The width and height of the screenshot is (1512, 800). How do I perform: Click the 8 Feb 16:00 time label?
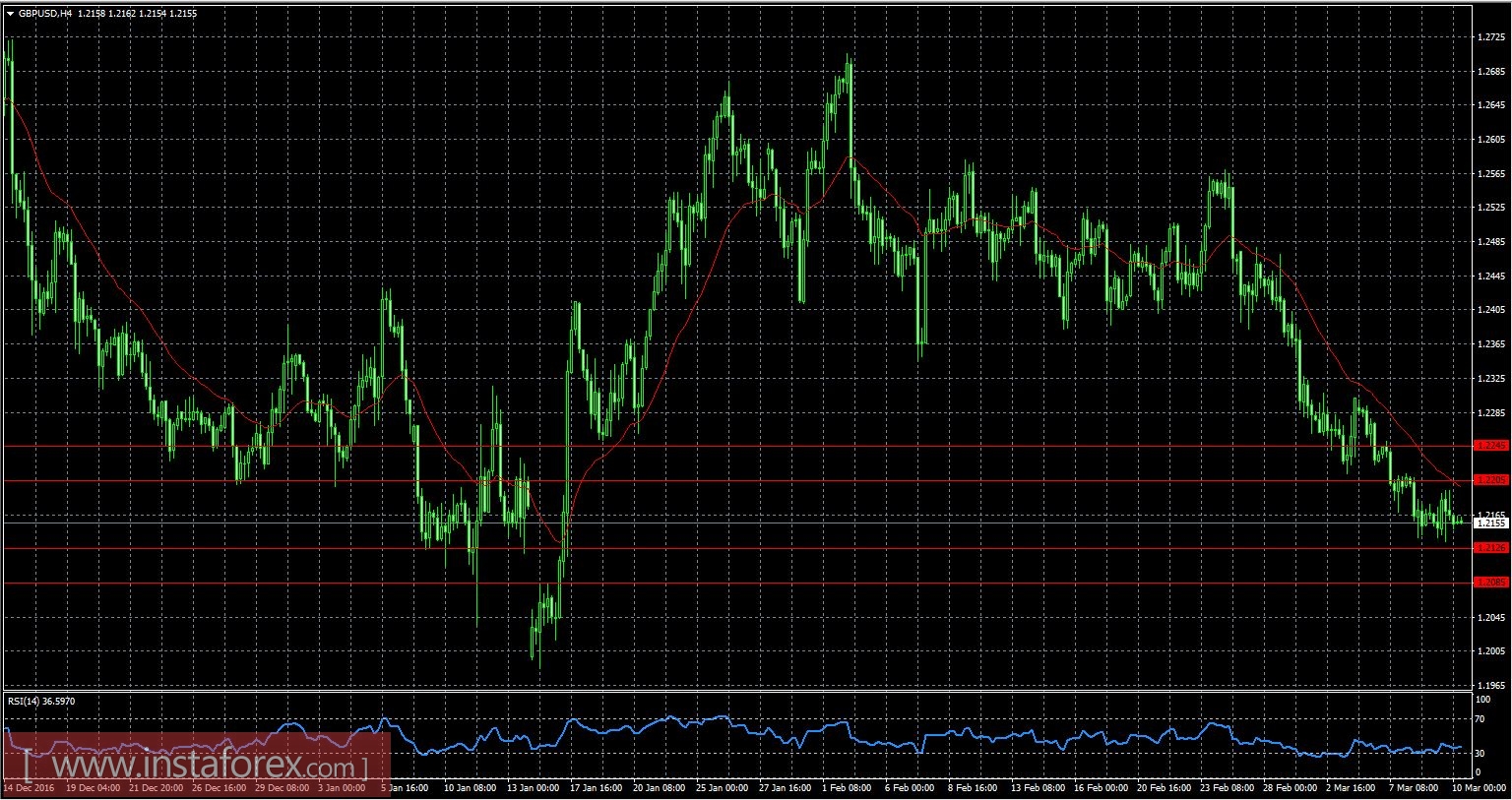point(972,788)
